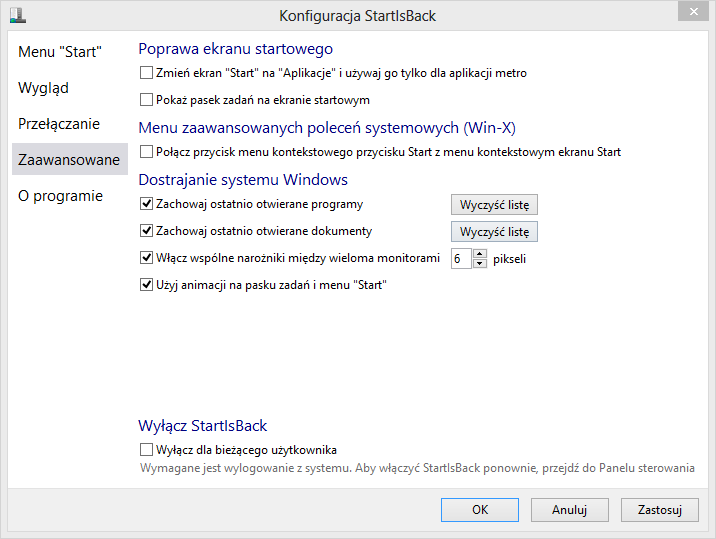Uncheck Zachowaj ostatnio otwierane dokumenty
The width and height of the screenshot is (716, 539).
(x=146, y=231)
